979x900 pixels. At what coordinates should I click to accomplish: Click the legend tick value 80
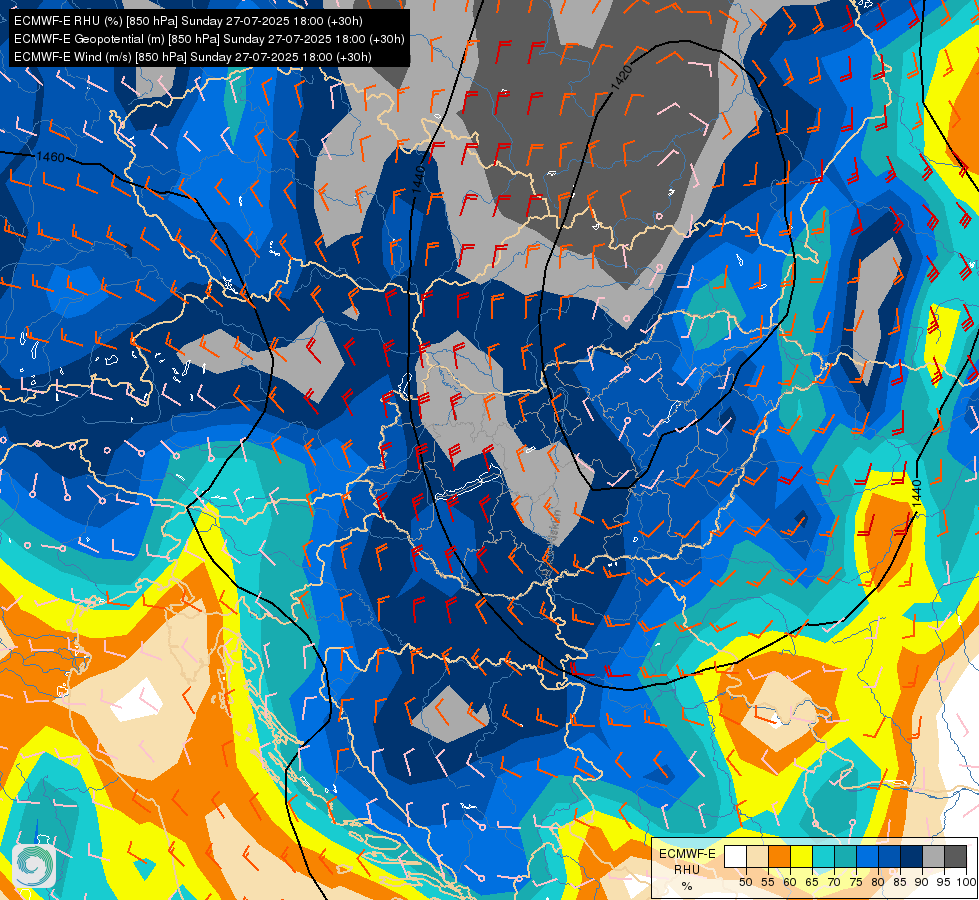(878, 882)
